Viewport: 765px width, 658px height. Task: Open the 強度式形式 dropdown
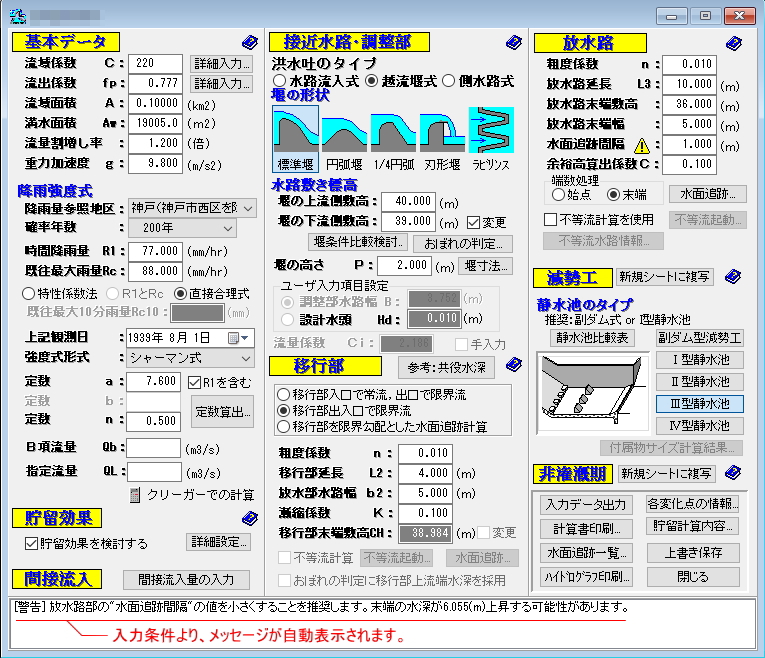(x=191, y=357)
